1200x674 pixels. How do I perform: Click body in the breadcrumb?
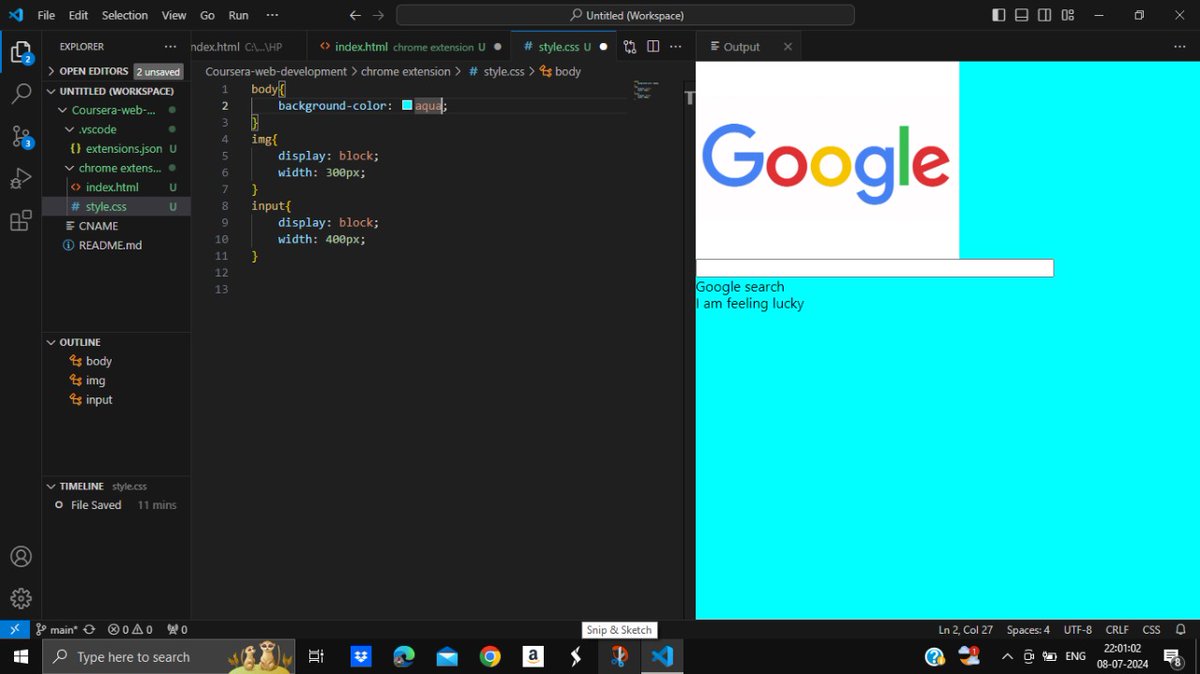coord(560,71)
